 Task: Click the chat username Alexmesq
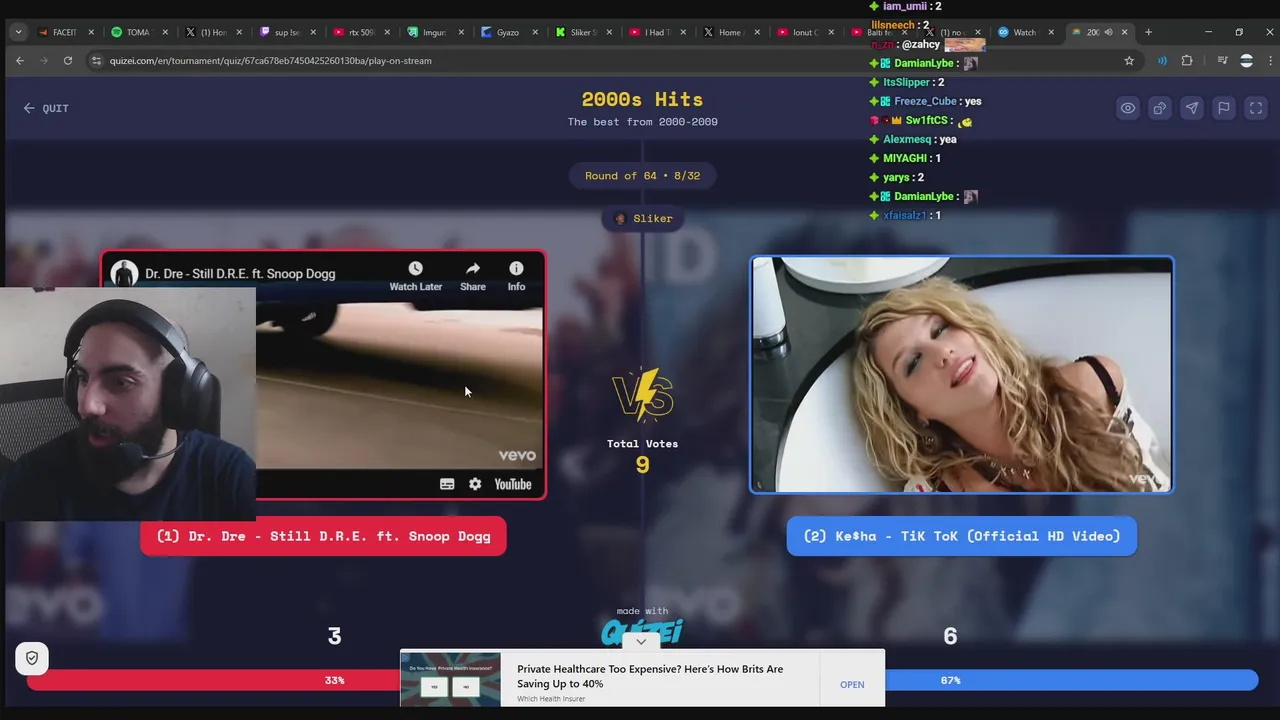coord(905,139)
